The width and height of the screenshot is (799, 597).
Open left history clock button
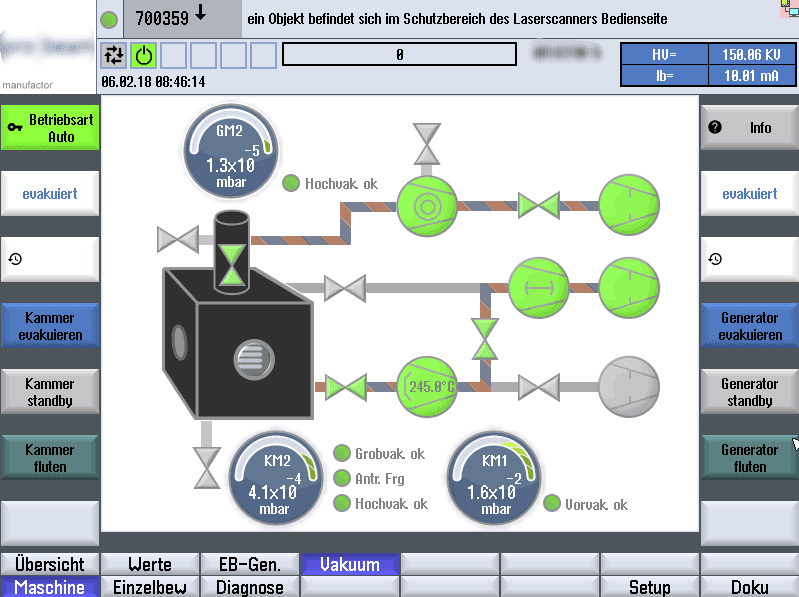point(49,259)
